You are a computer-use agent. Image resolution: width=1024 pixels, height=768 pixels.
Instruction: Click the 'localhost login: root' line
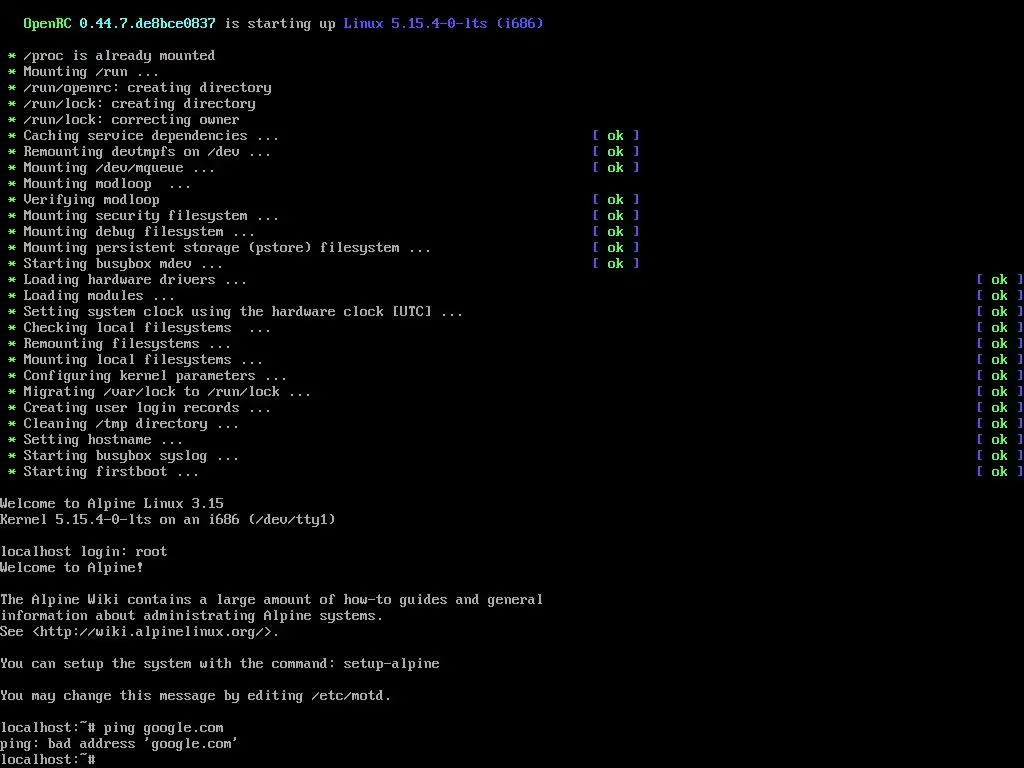pyautogui.click(x=84, y=552)
